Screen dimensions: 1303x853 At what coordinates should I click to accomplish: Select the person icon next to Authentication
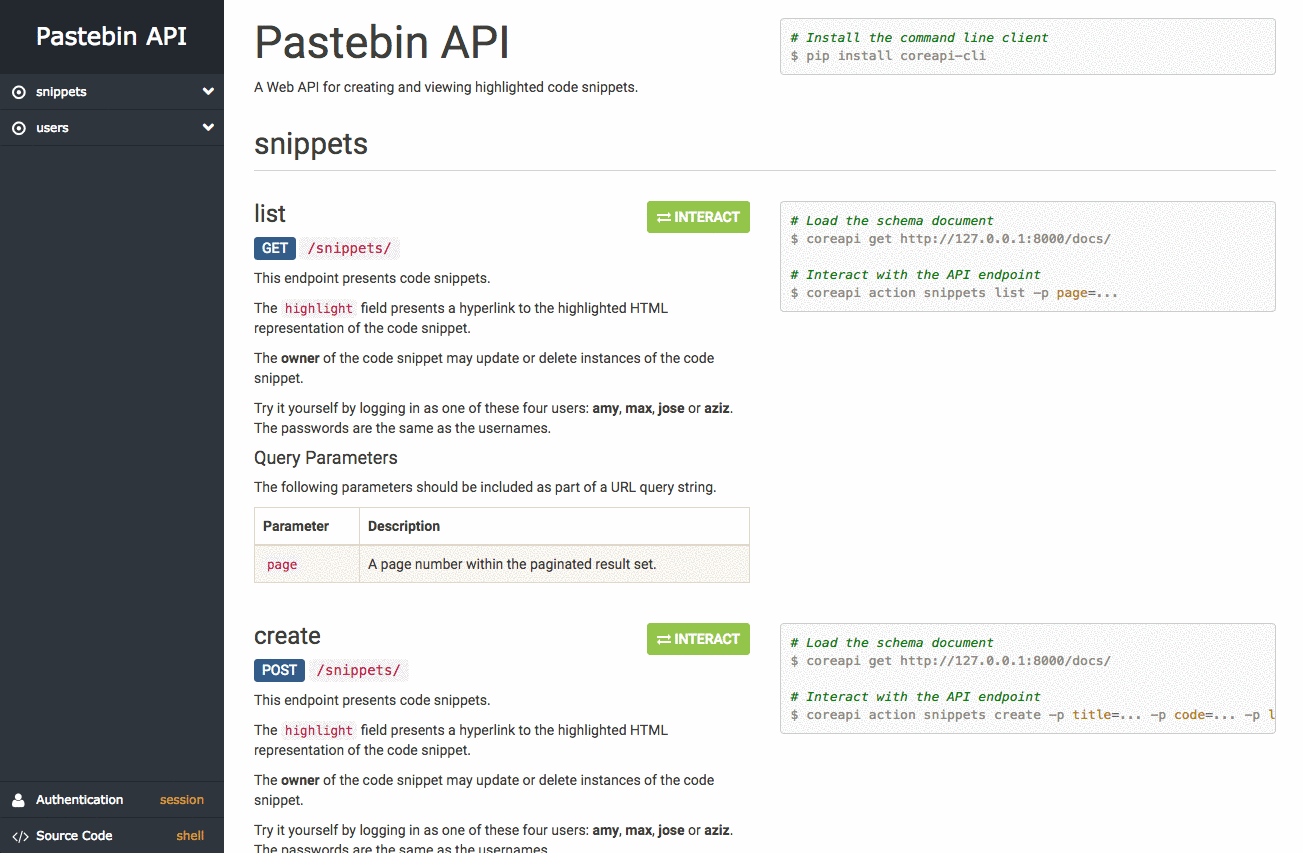point(18,799)
